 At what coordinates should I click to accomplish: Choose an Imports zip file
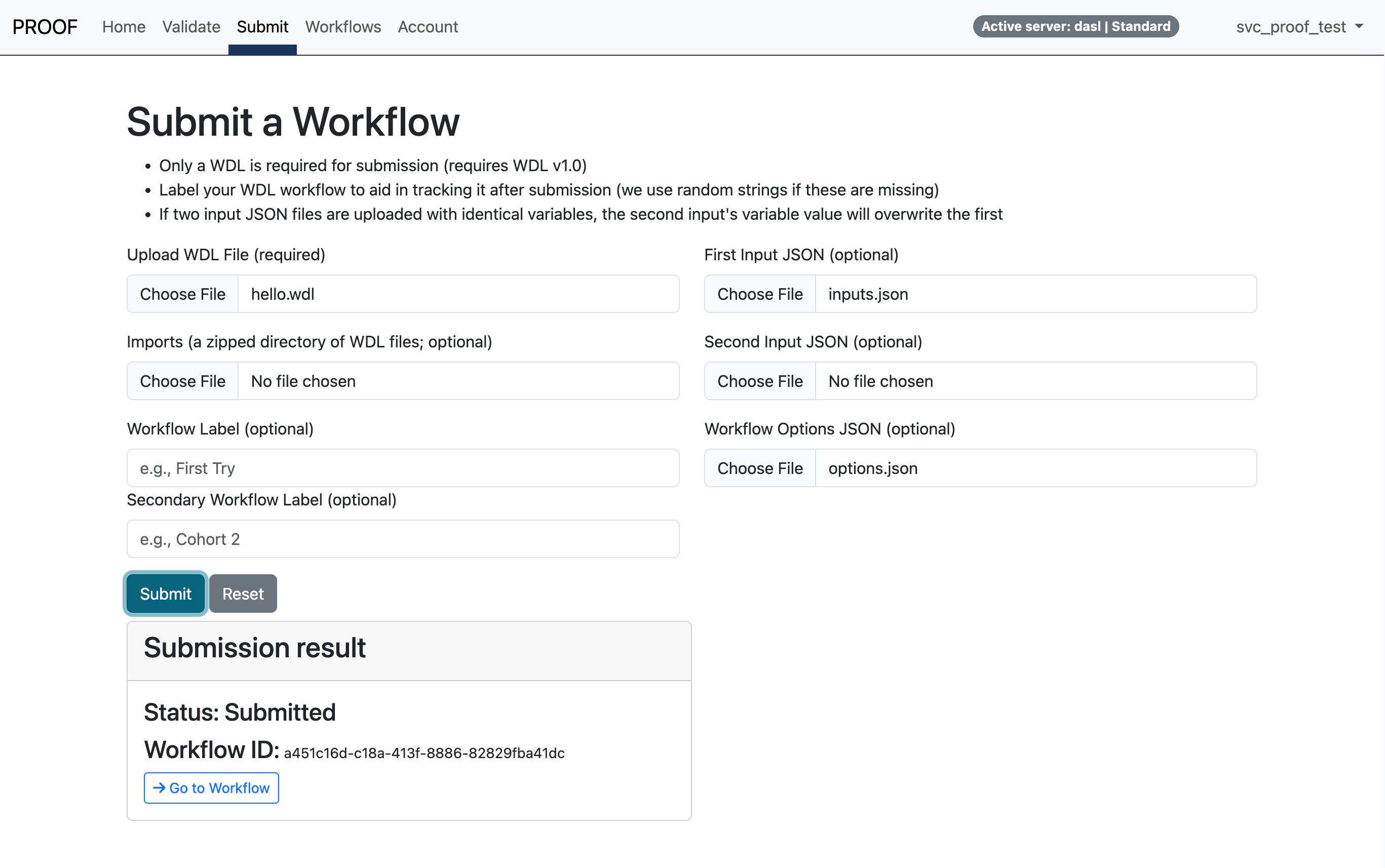point(182,381)
